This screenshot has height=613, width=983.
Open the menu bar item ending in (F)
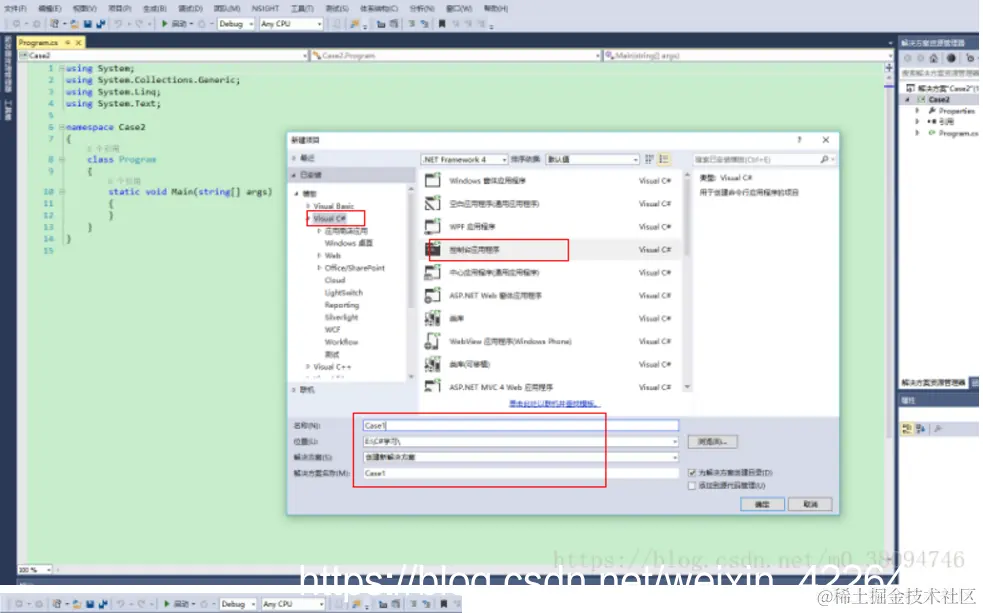pos(15,8)
